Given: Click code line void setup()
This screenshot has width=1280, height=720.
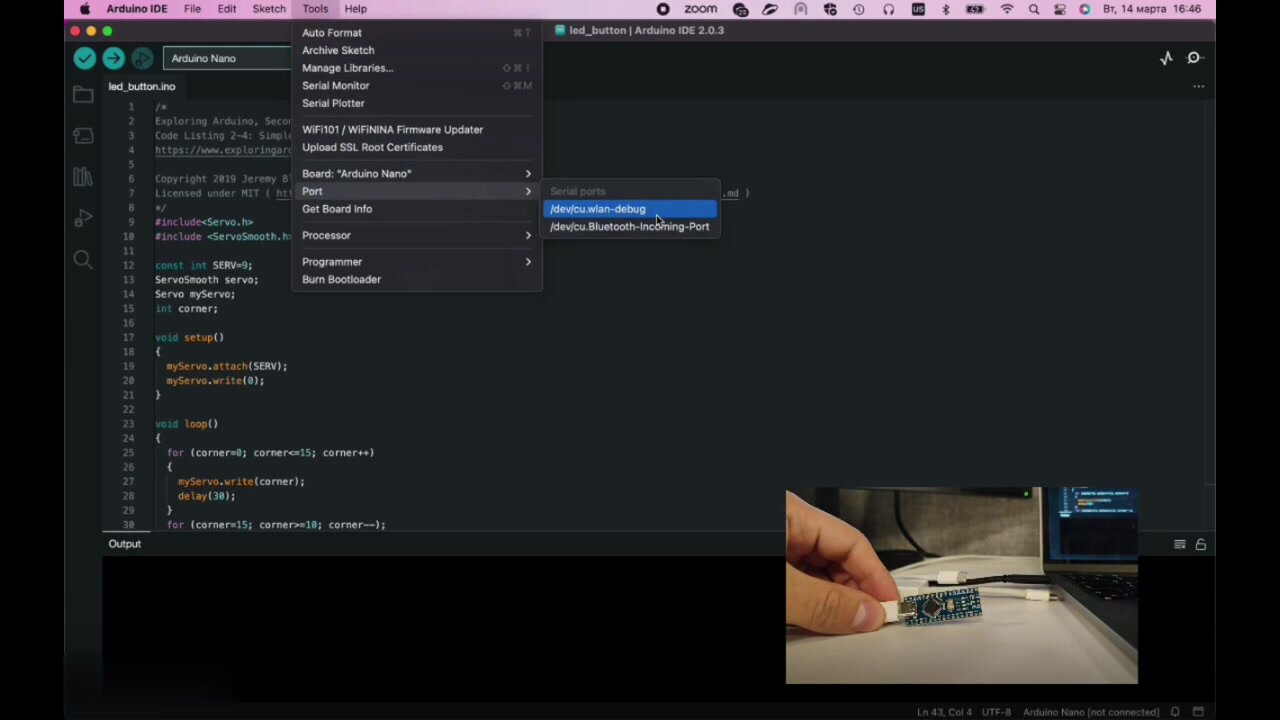Looking at the screenshot, I should click(190, 338).
